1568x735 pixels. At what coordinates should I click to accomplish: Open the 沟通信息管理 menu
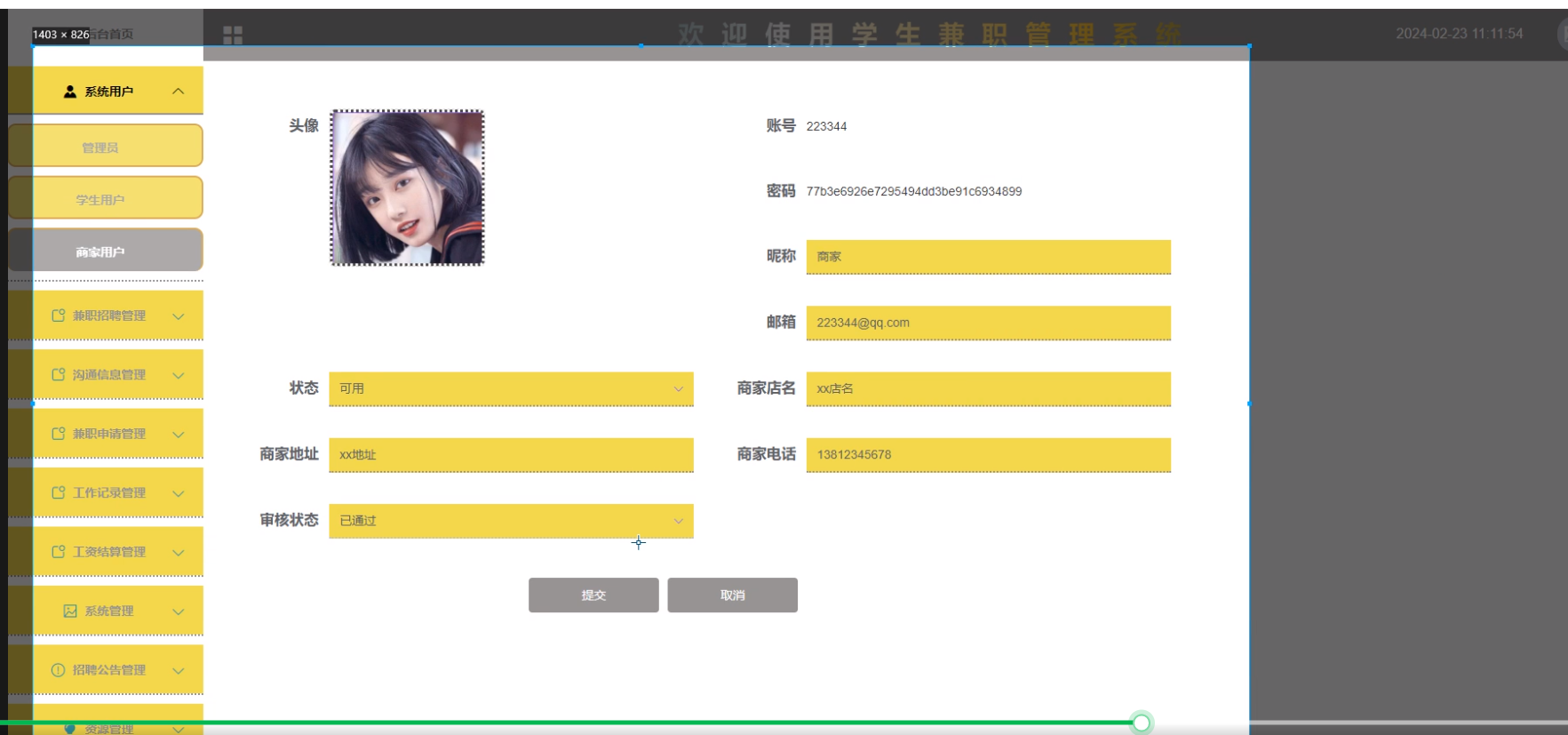pos(106,375)
